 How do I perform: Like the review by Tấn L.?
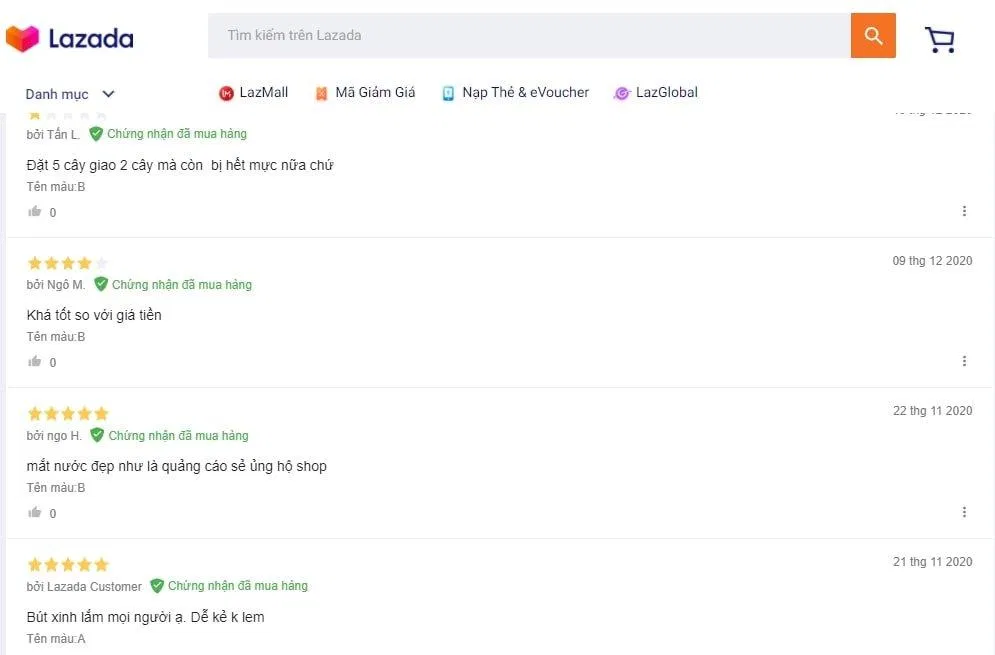(35, 212)
